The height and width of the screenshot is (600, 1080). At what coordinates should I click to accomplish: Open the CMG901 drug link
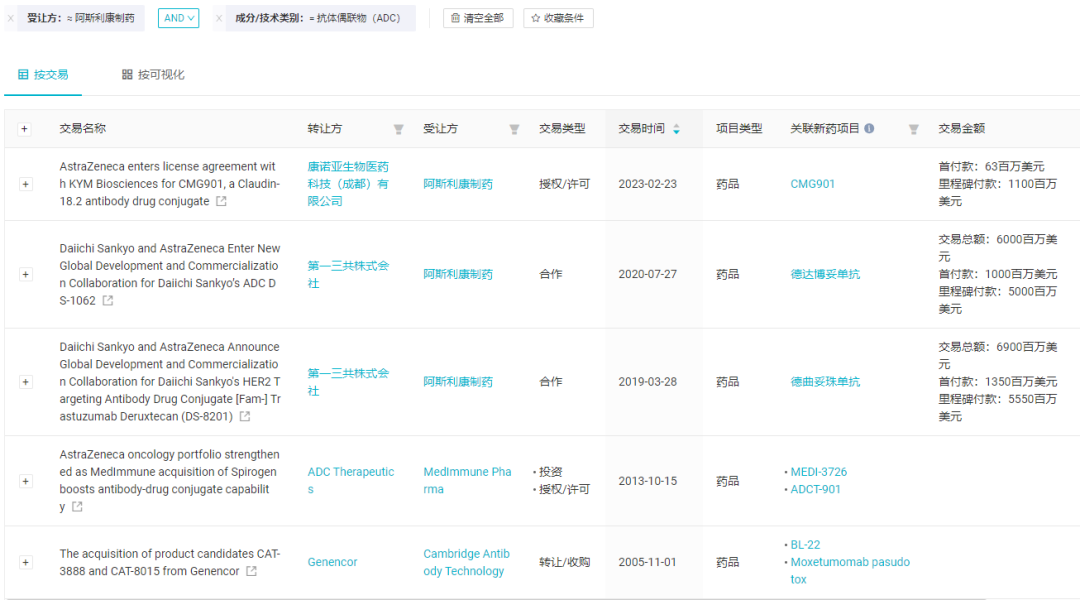[813, 184]
